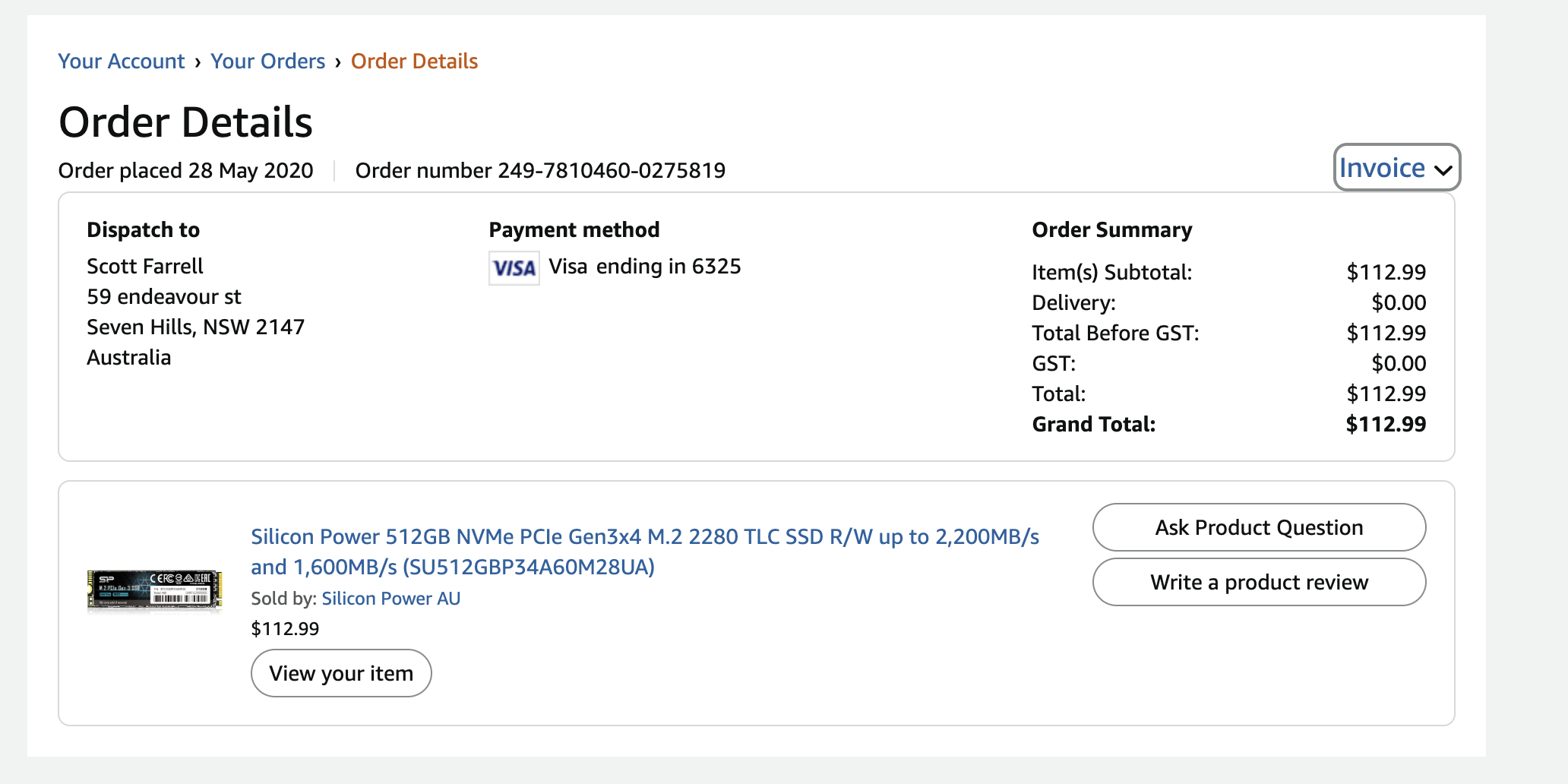Screen dimensions: 1568x784
Task: Click the Silicon Power SSD product thumbnail
Action: point(155,590)
